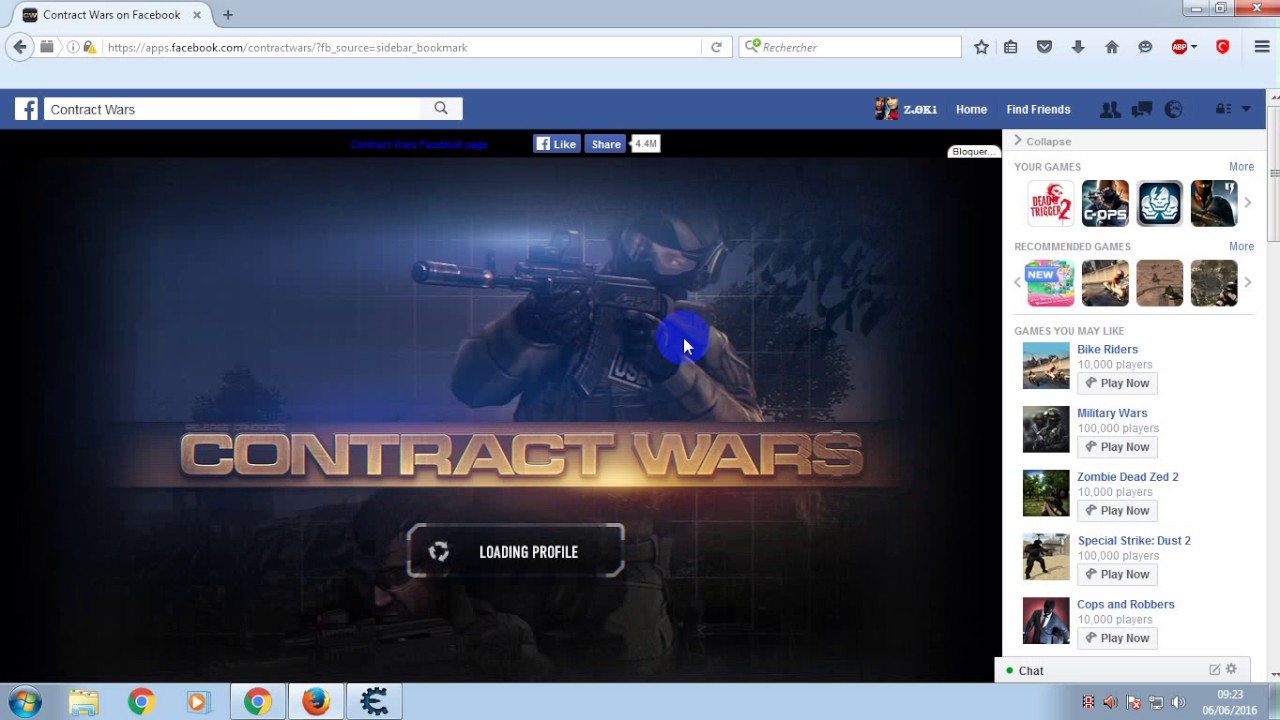
Task: Launch the skull emblem game icon
Action: (x=1159, y=203)
